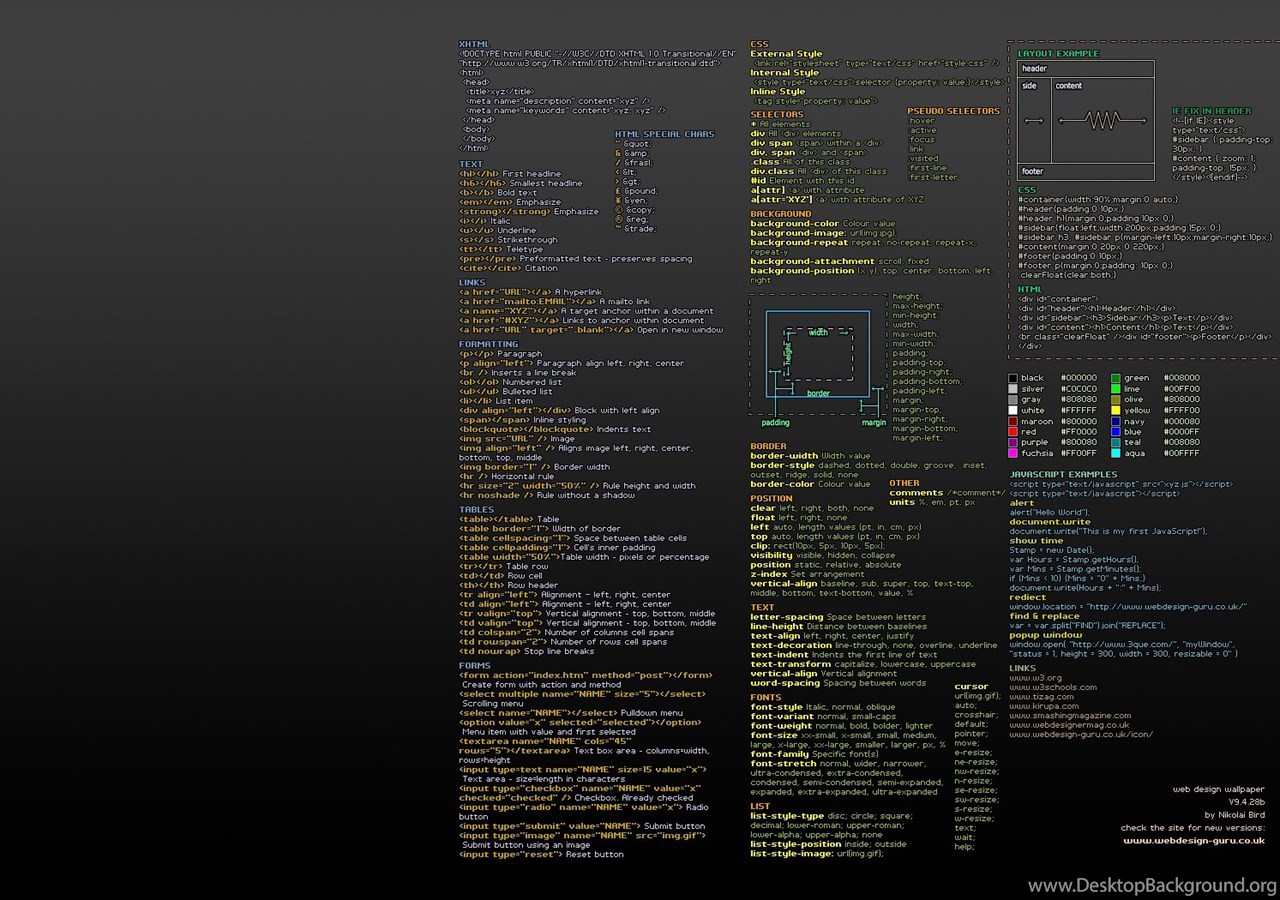The width and height of the screenshot is (1280, 900).
Task: Select the LIST section heading
Action: click(760, 806)
